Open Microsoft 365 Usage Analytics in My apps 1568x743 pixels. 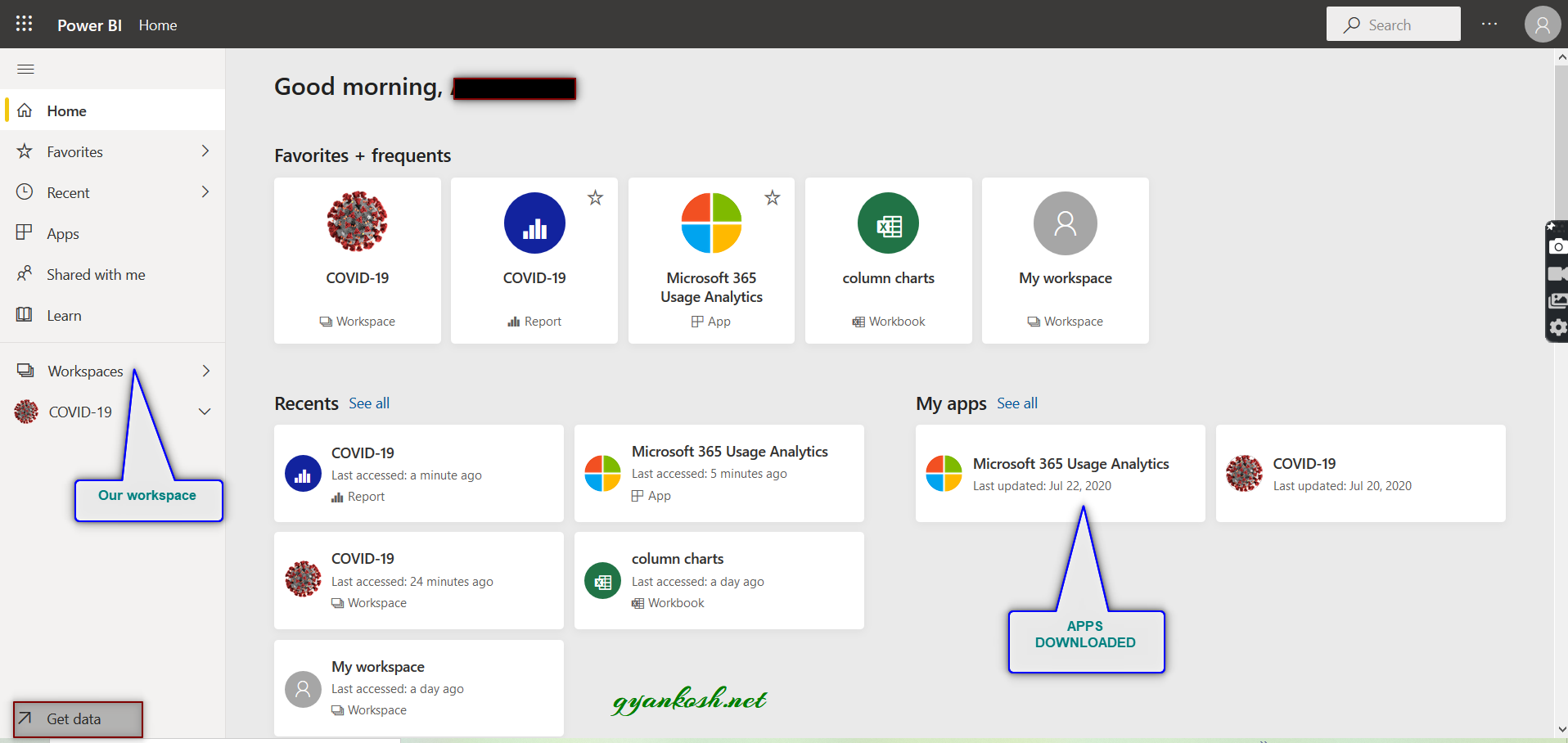1061,473
